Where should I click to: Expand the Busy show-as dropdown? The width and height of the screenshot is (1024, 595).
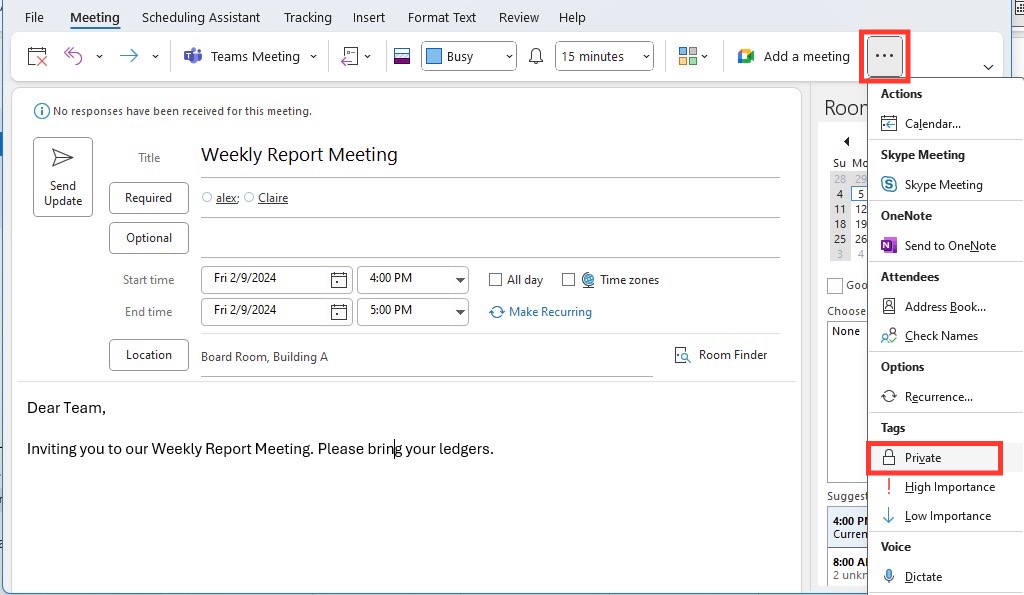click(x=469, y=56)
